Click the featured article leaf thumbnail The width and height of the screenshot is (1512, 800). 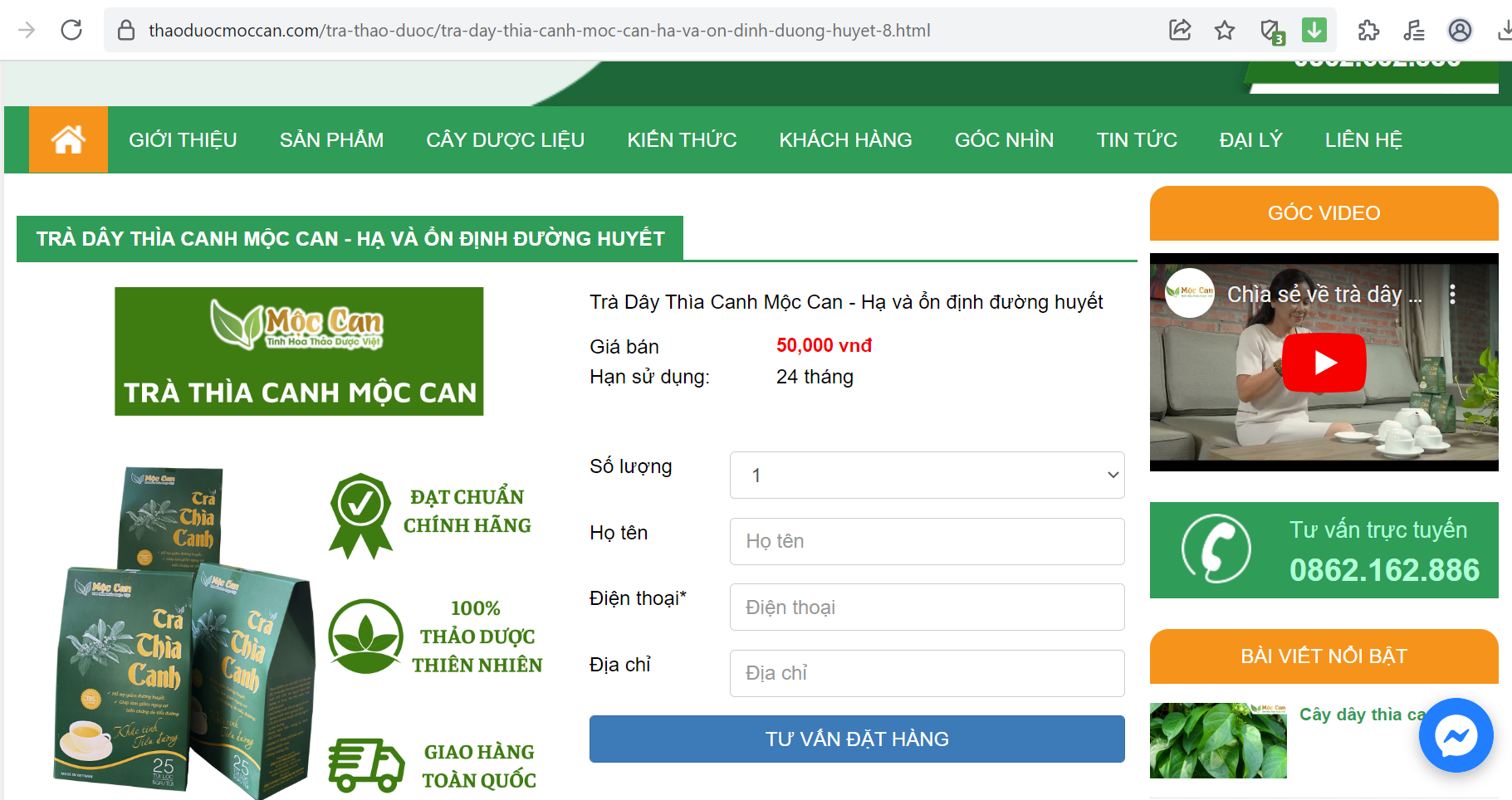(x=1218, y=740)
